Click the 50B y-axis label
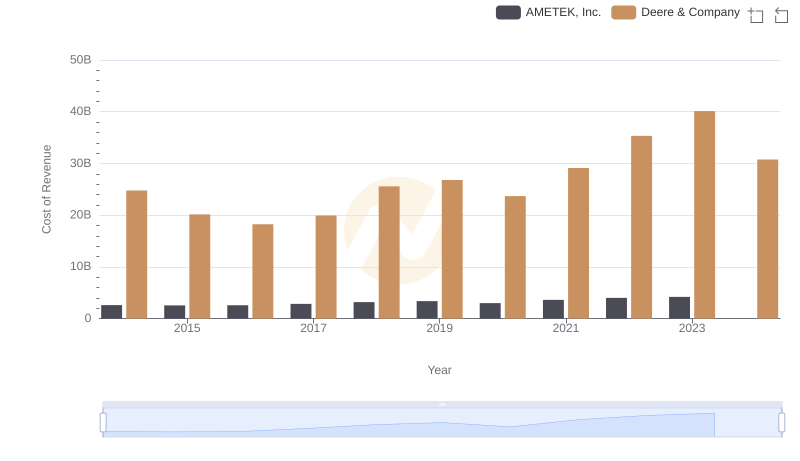The width and height of the screenshot is (800, 461). pos(81,60)
